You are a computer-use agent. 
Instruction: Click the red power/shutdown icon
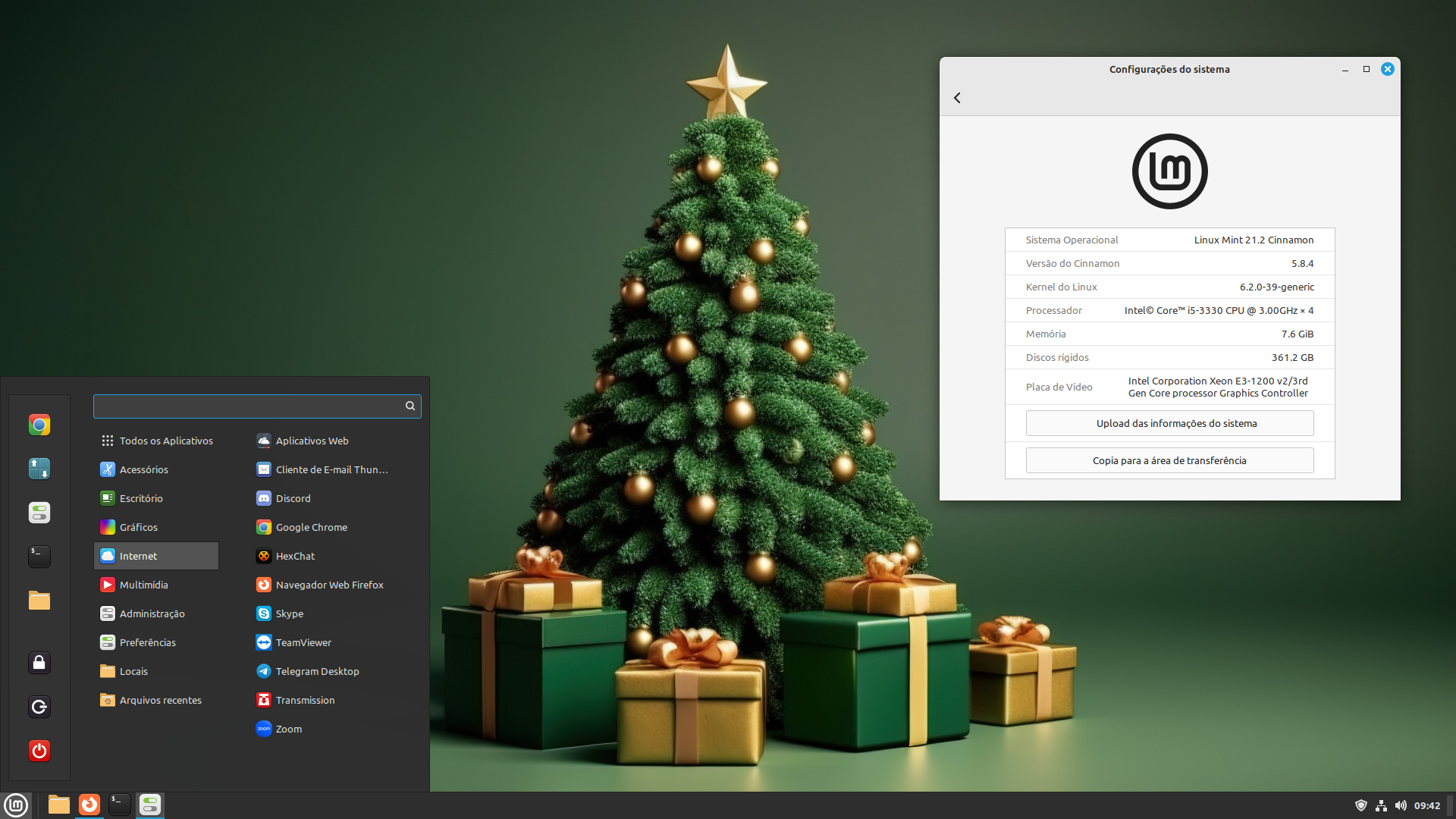point(39,751)
